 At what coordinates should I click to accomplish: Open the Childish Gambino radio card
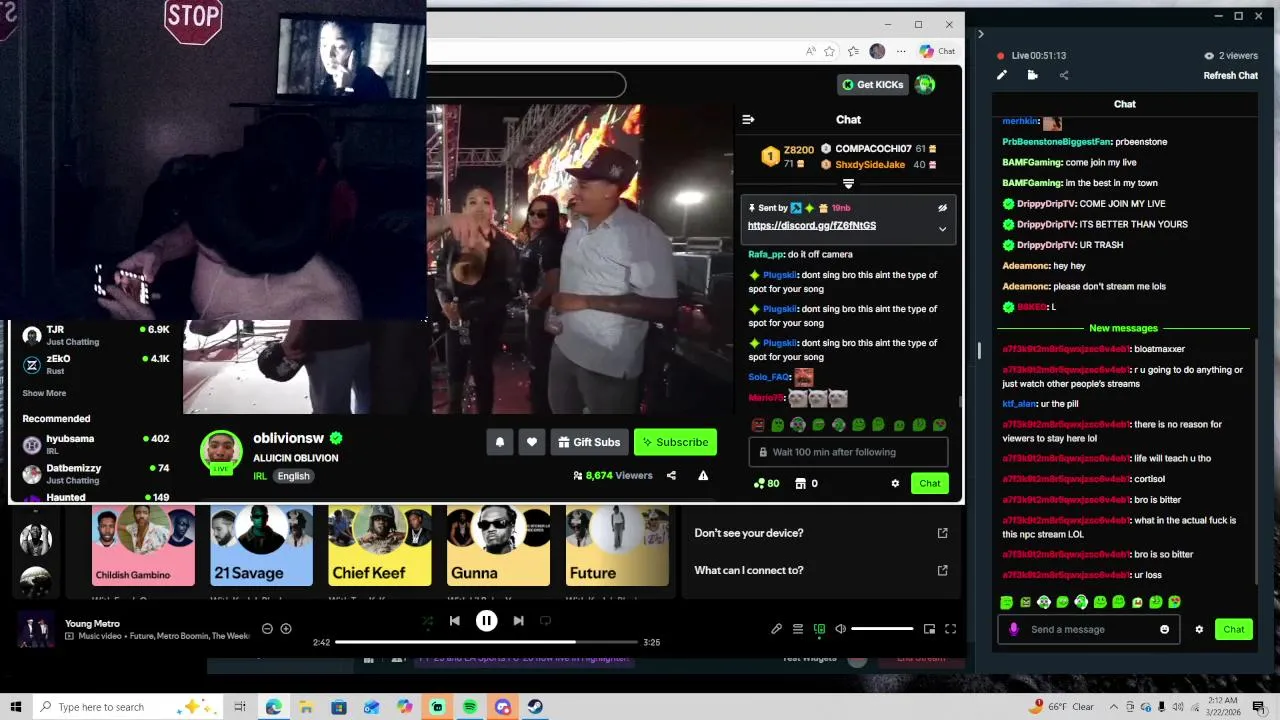(x=143, y=545)
